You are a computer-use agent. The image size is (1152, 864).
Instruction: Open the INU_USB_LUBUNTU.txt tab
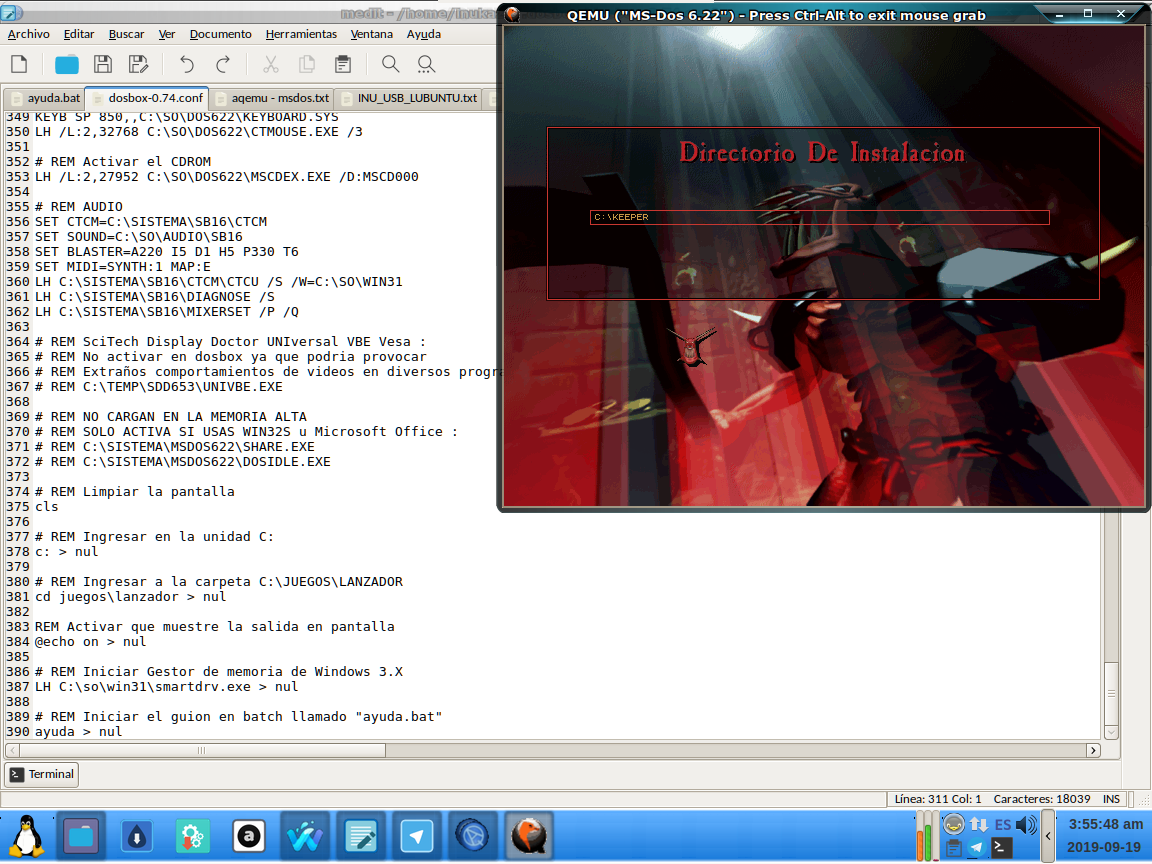coord(410,98)
